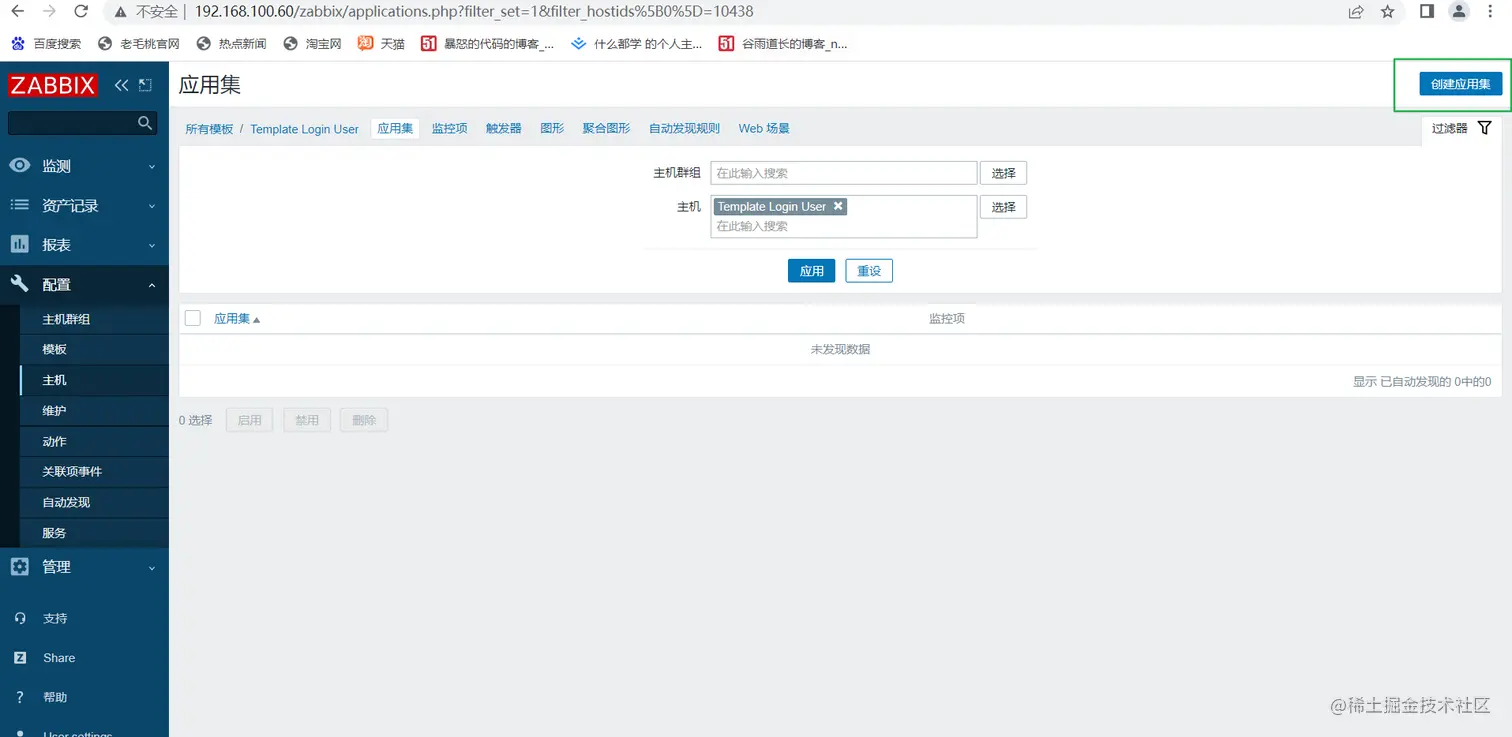
Task: Click the Z icon for Share
Action: tap(20, 658)
